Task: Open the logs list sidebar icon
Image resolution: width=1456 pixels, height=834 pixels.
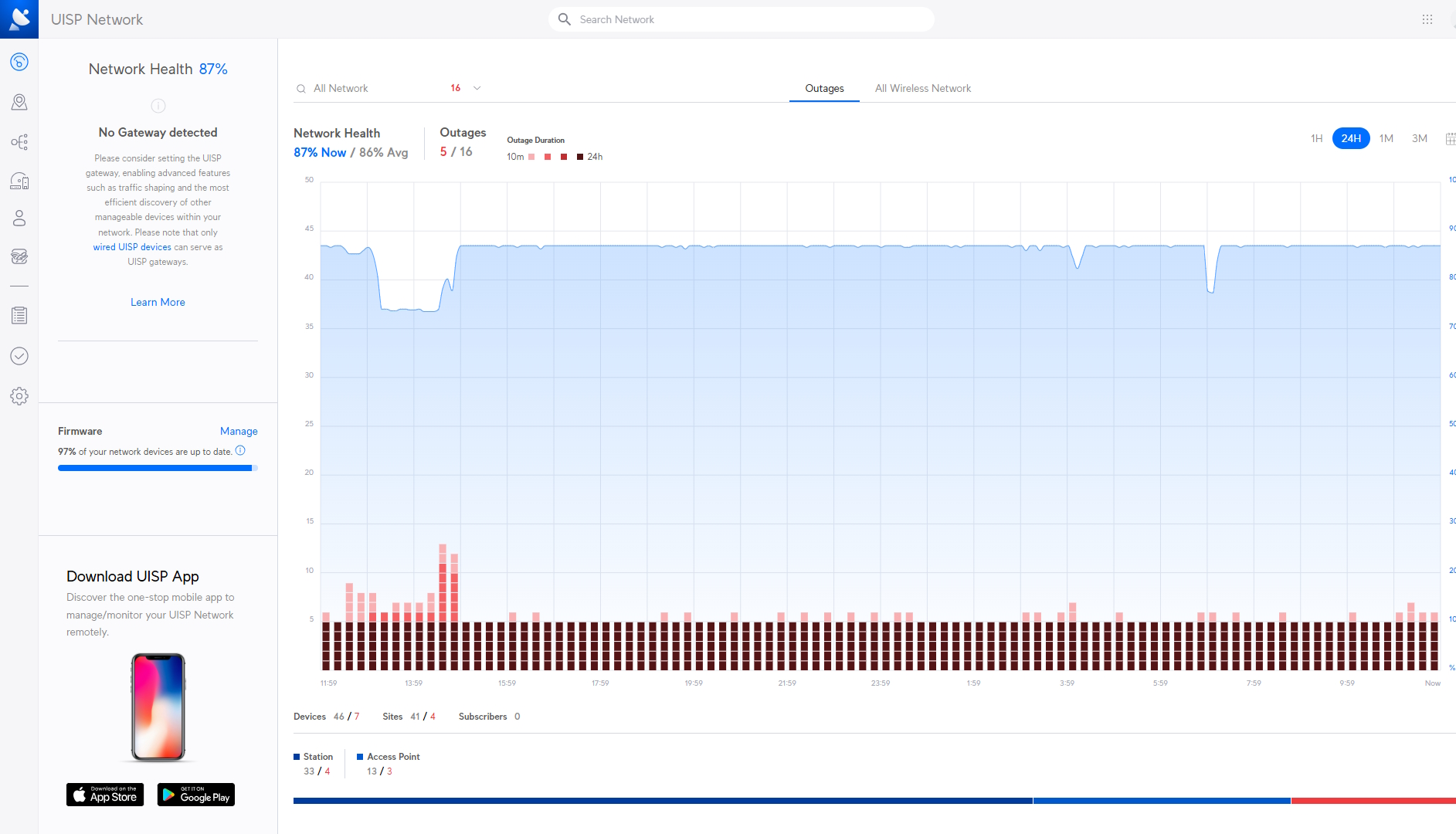Action: coord(19,316)
